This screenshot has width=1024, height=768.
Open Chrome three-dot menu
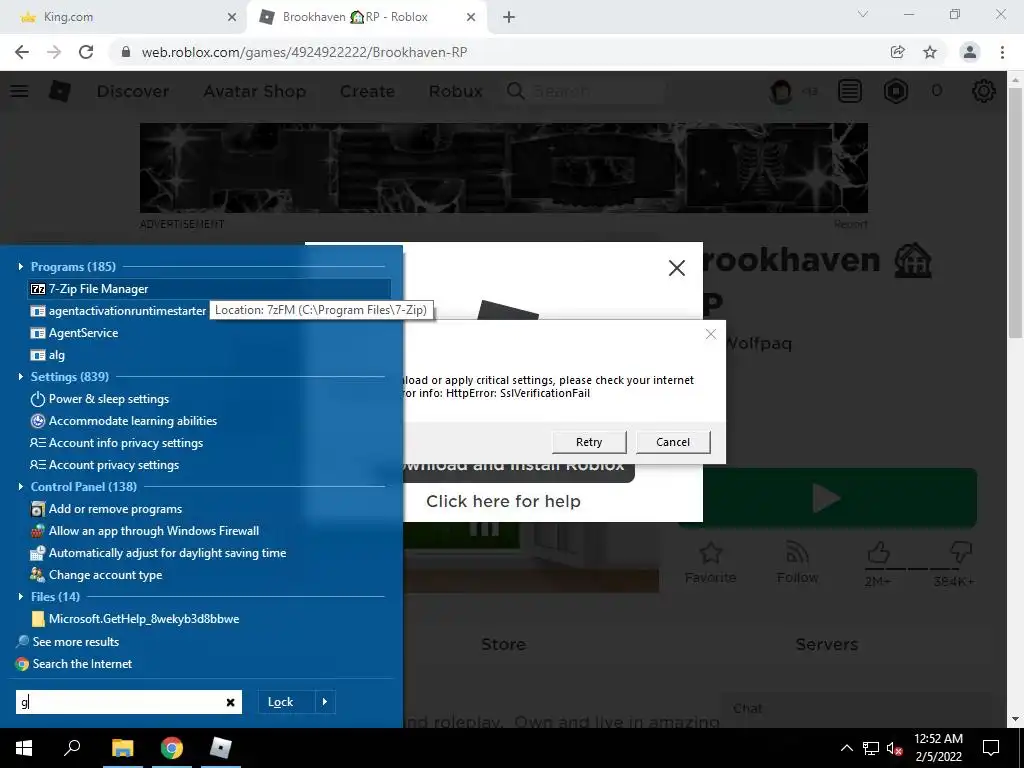[x=1002, y=52]
